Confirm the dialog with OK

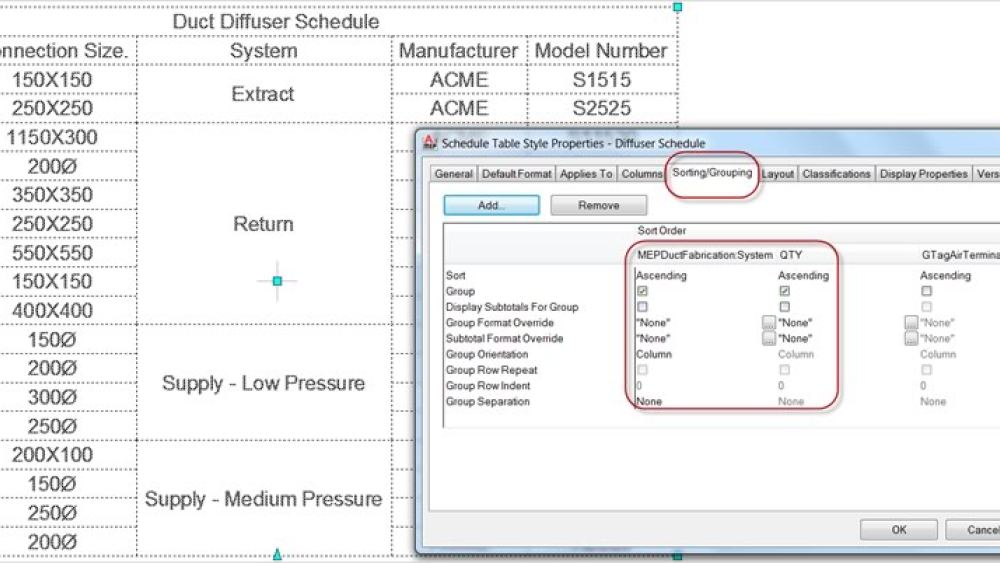(x=899, y=530)
